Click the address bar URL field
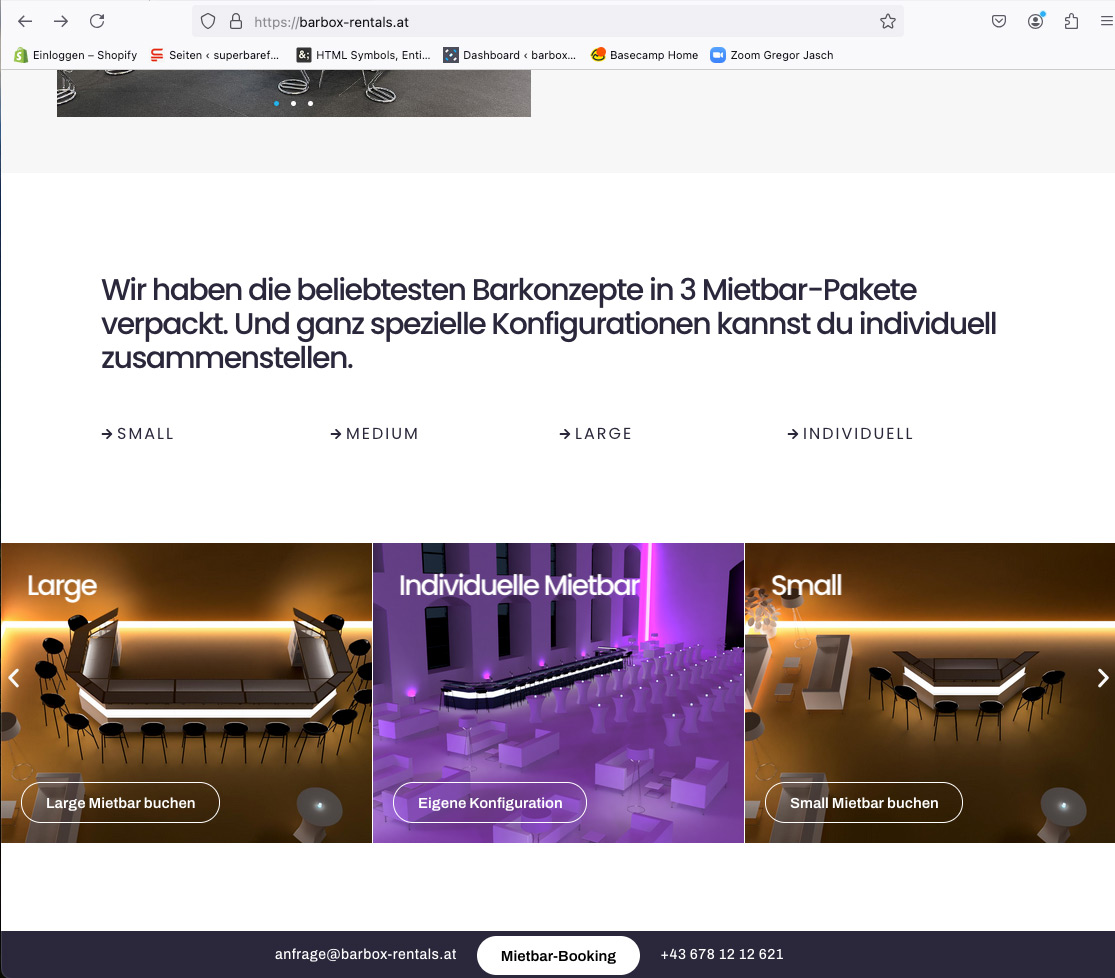Screen dimensions: 1115x978 point(548,21)
